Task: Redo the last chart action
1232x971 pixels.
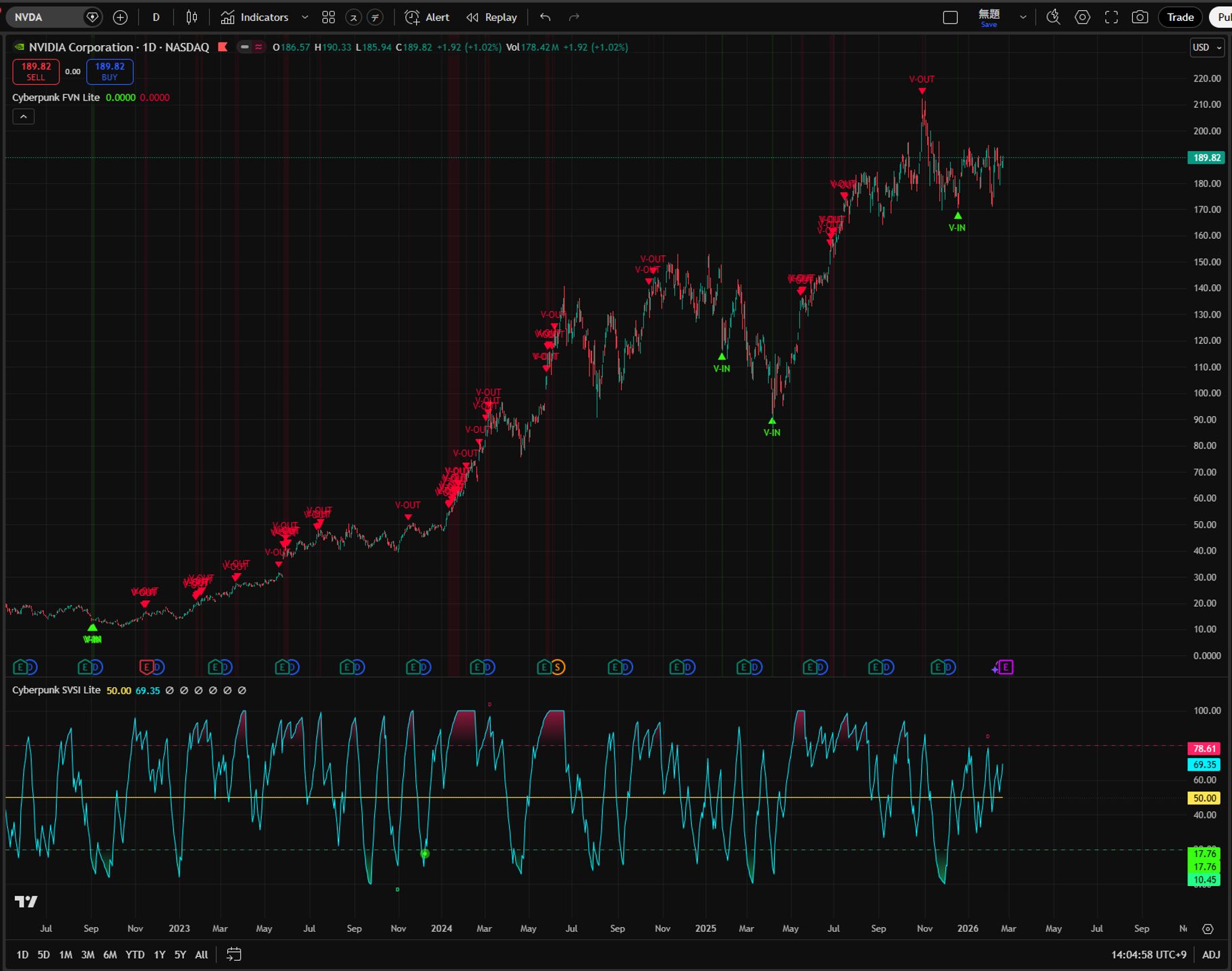Action: [575, 18]
